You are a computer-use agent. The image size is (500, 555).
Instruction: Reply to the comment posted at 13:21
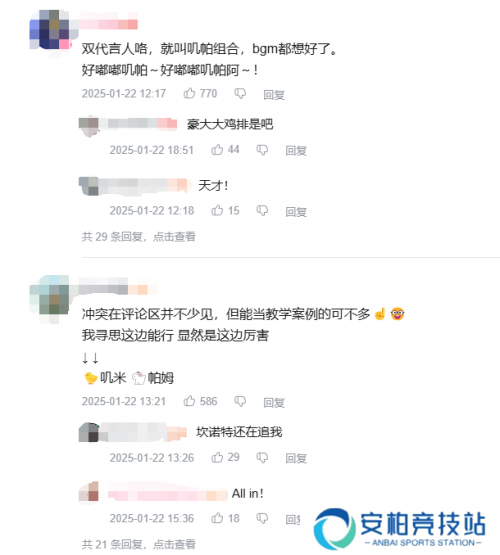tap(274, 402)
